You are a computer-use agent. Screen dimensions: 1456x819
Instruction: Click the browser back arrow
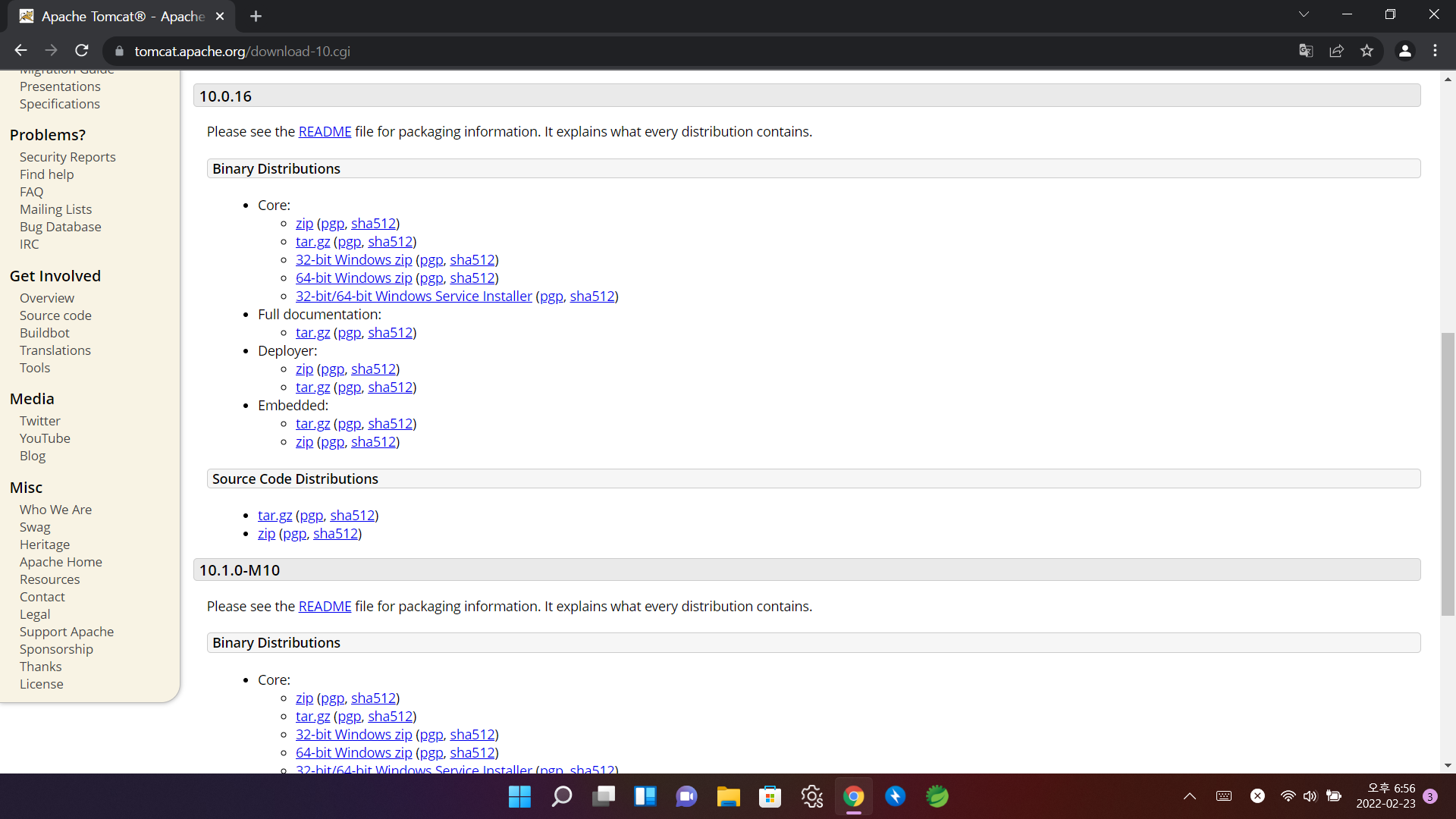[20, 51]
